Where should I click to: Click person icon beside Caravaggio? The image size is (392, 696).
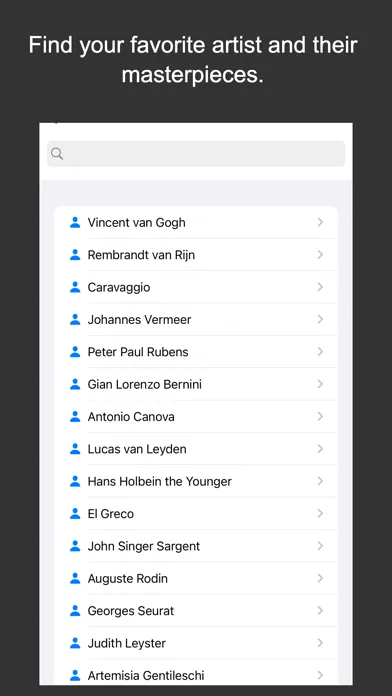pyautogui.click(x=75, y=287)
